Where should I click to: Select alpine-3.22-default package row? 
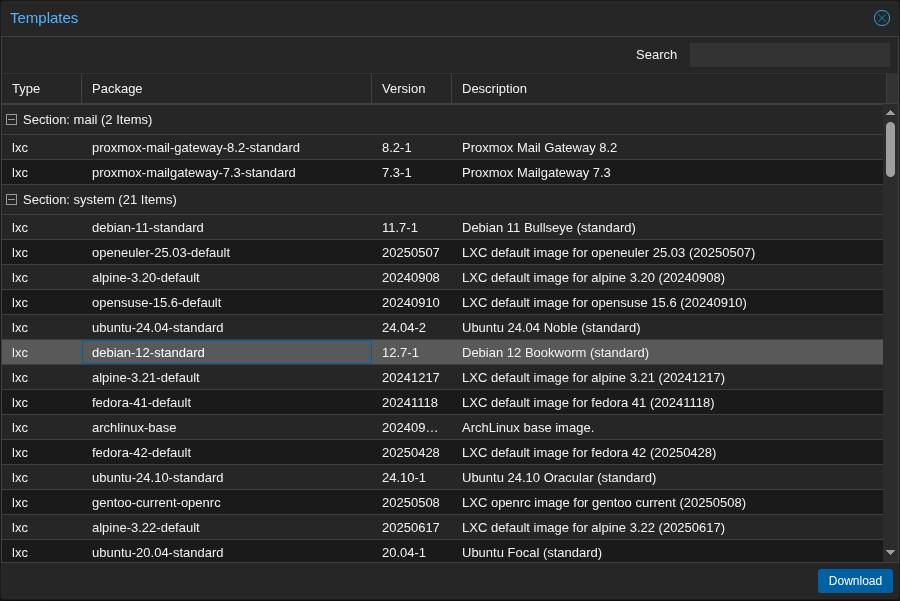tap(443, 528)
